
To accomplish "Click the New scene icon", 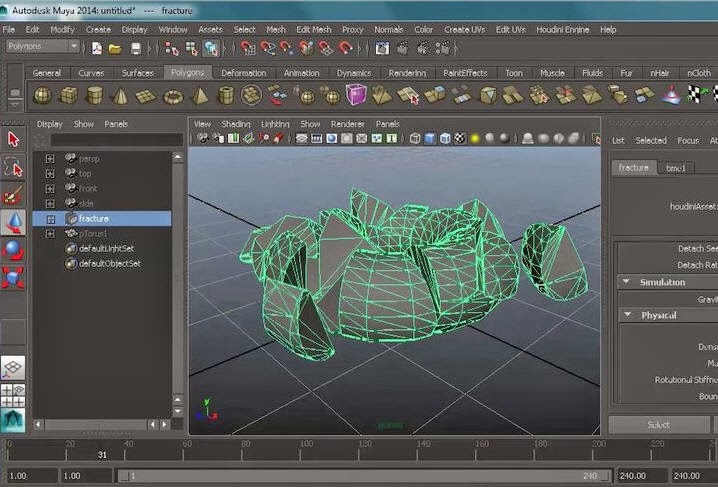I will [97, 48].
